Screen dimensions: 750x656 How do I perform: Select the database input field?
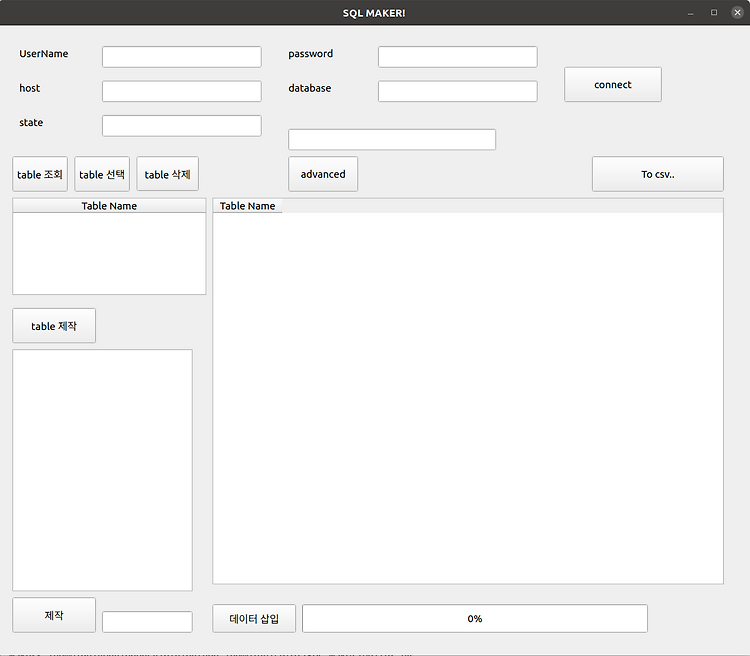click(458, 91)
